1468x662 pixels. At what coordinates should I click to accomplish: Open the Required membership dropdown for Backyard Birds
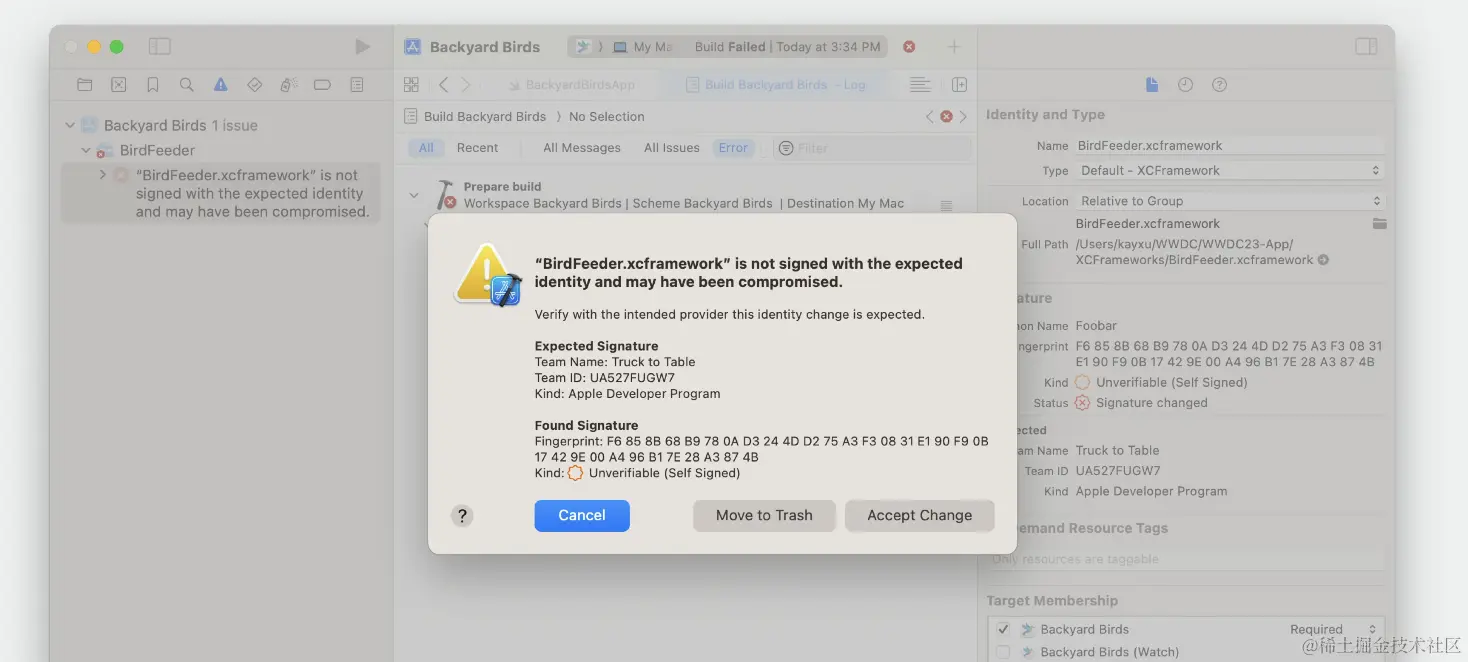[x=1334, y=630]
